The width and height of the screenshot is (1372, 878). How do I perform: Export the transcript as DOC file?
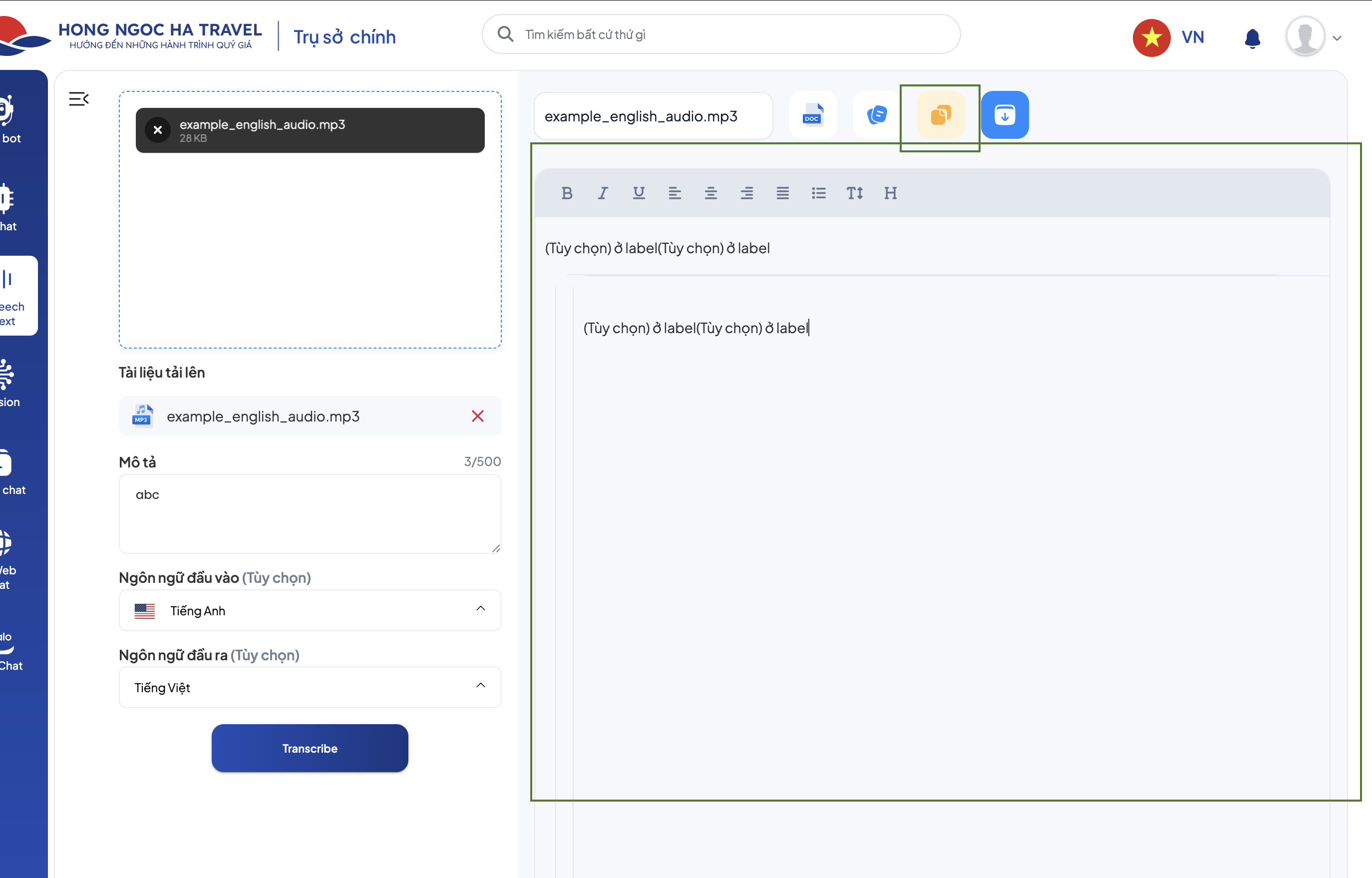(812, 114)
